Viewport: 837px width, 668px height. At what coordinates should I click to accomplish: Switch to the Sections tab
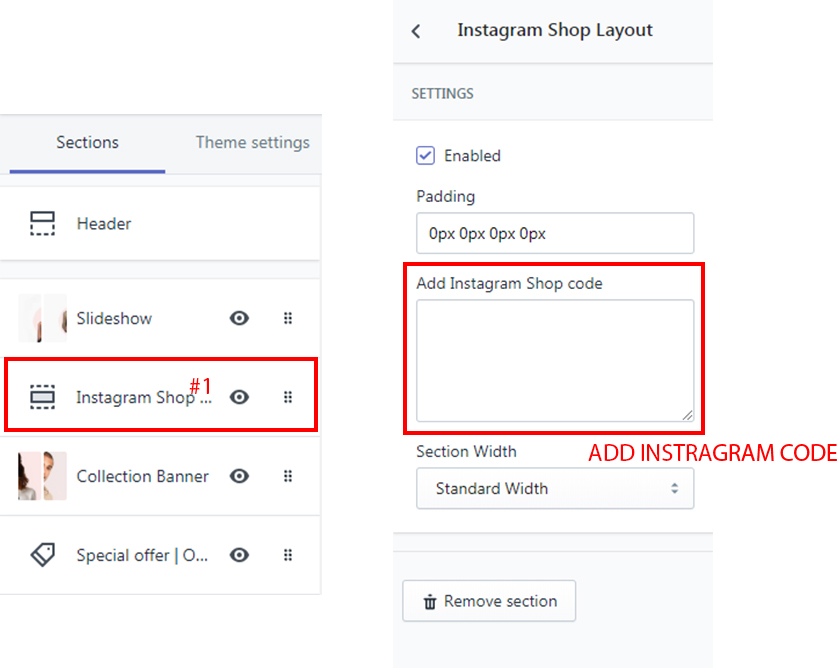point(87,142)
